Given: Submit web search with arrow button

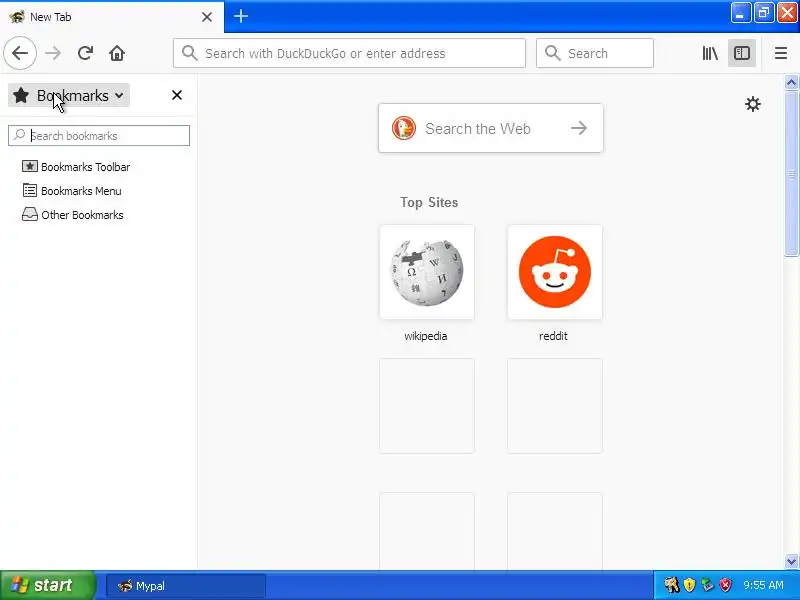Looking at the screenshot, I should tap(579, 128).
